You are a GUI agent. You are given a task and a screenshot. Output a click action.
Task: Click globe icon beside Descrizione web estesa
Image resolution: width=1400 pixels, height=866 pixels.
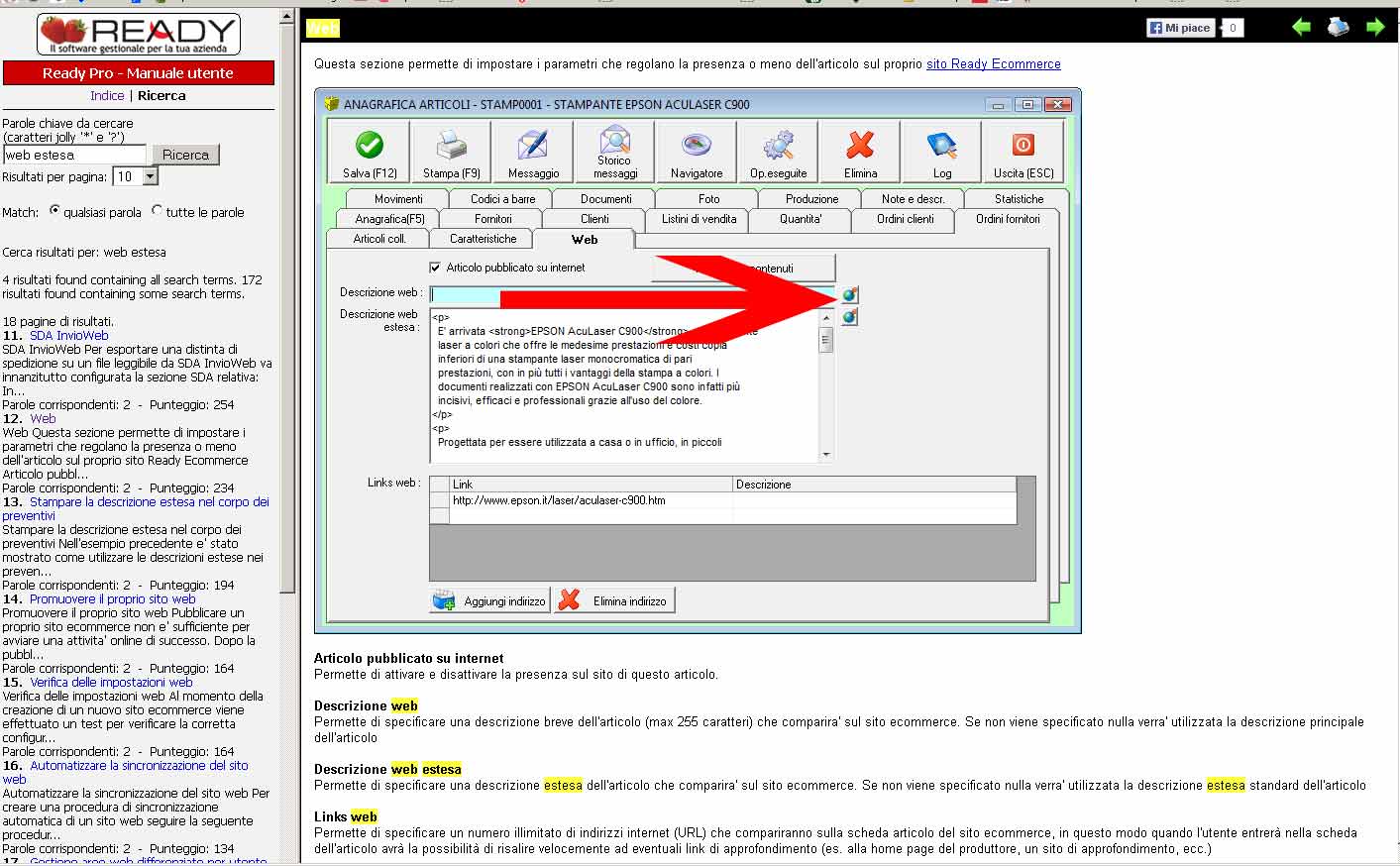coord(849,316)
